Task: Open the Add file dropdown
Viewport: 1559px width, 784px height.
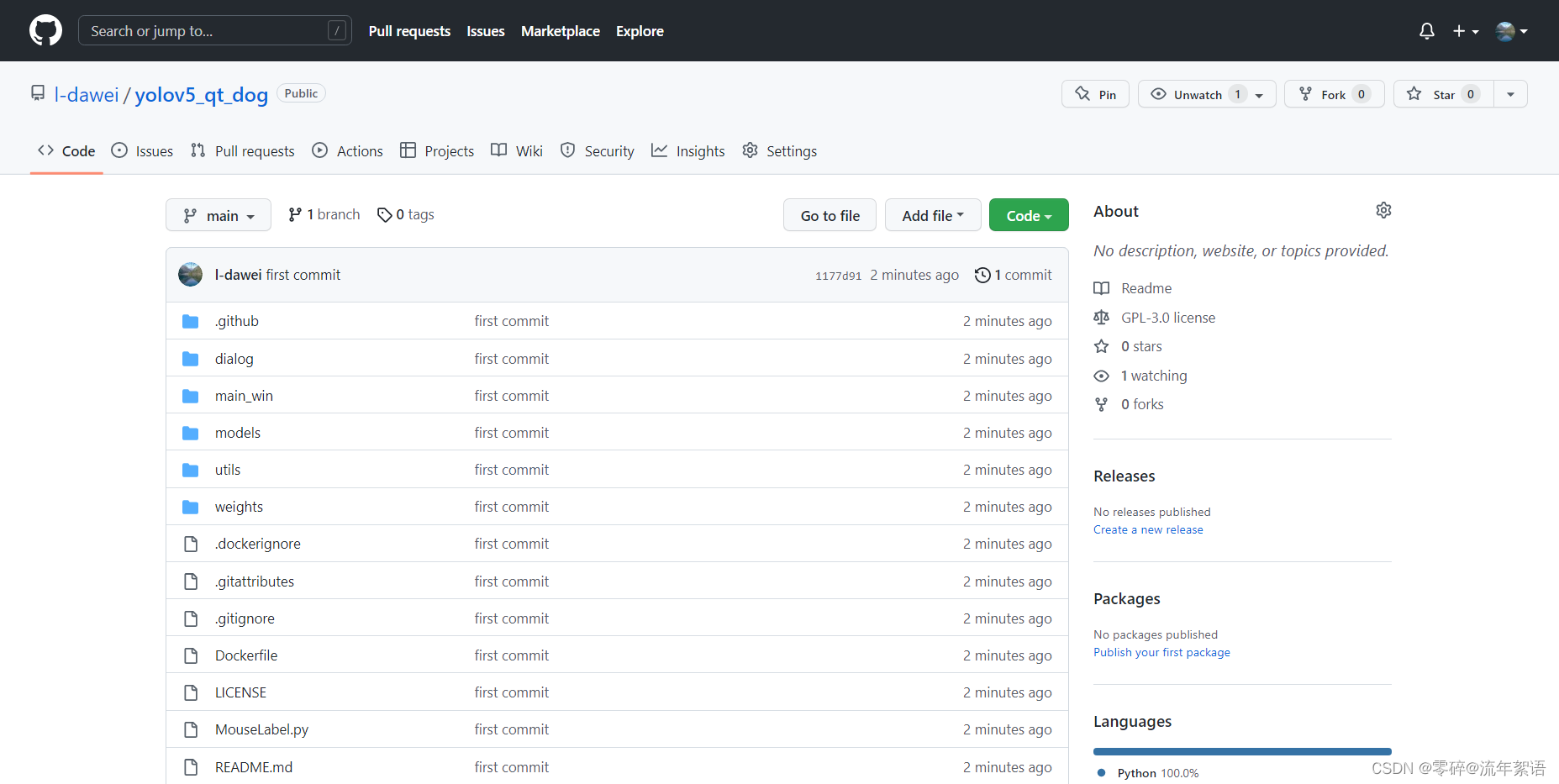Action: [x=933, y=215]
